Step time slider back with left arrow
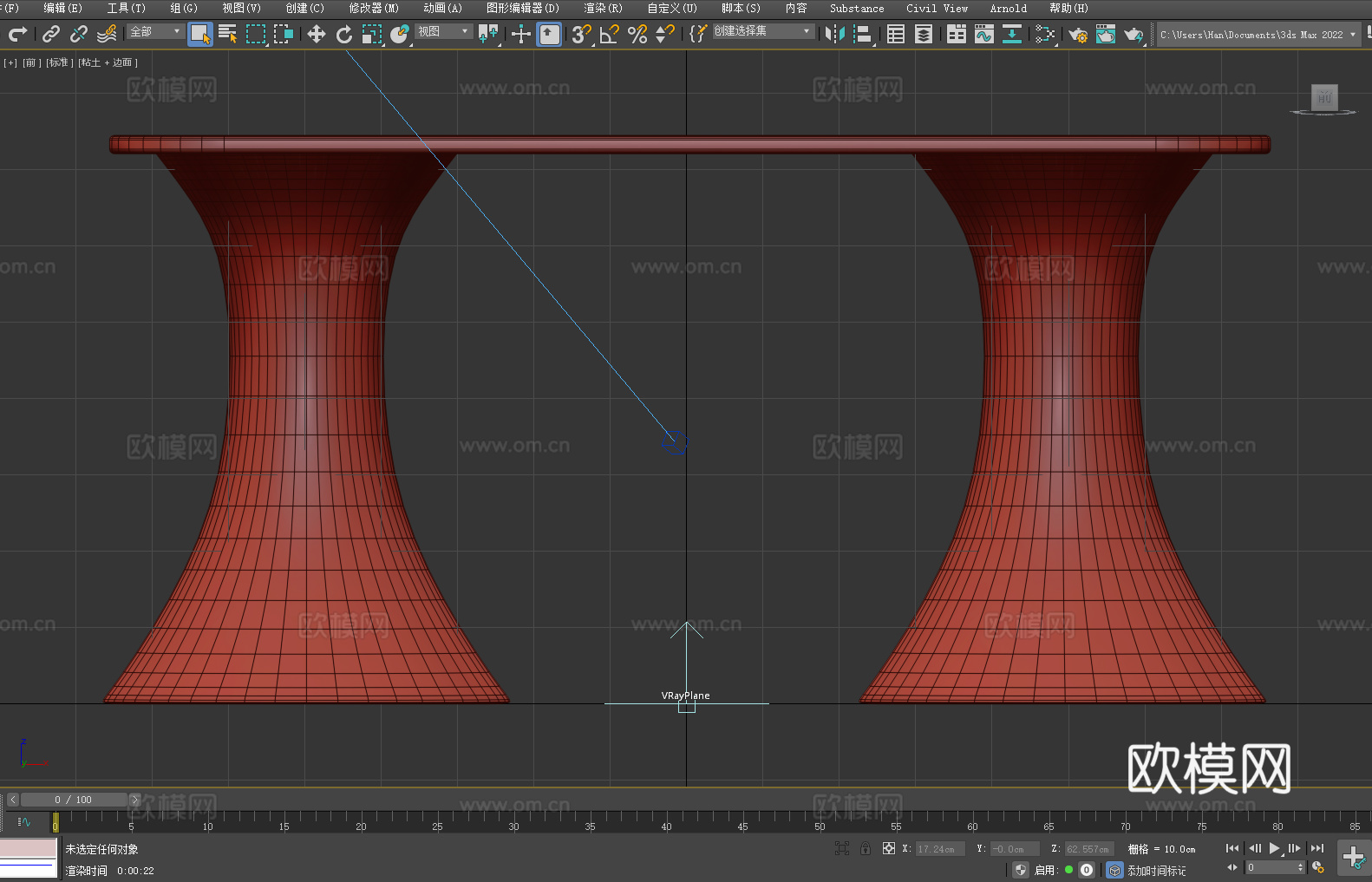The height and width of the screenshot is (882, 1372). tap(12, 800)
